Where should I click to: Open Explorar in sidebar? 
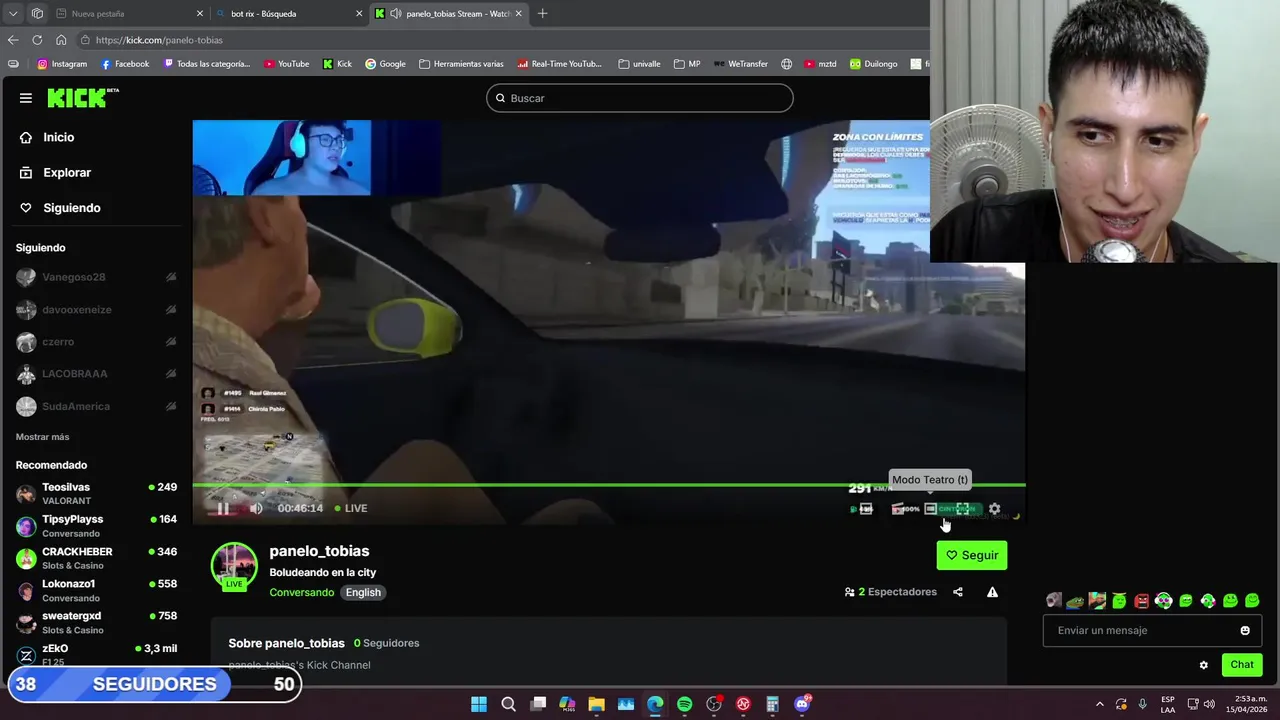pos(56,172)
